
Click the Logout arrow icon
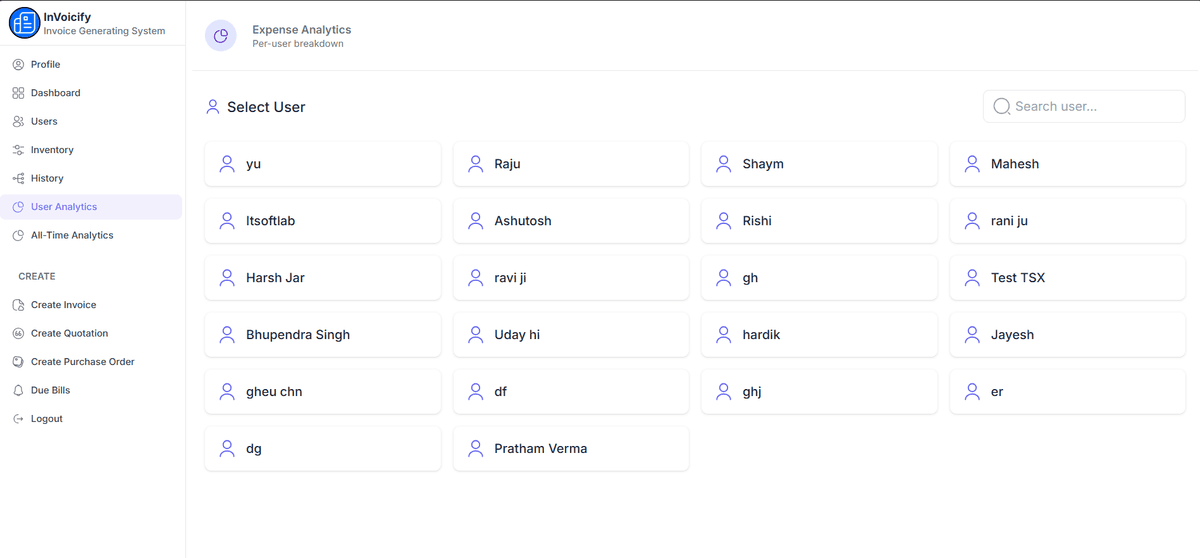pyautogui.click(x=18, y=419)
